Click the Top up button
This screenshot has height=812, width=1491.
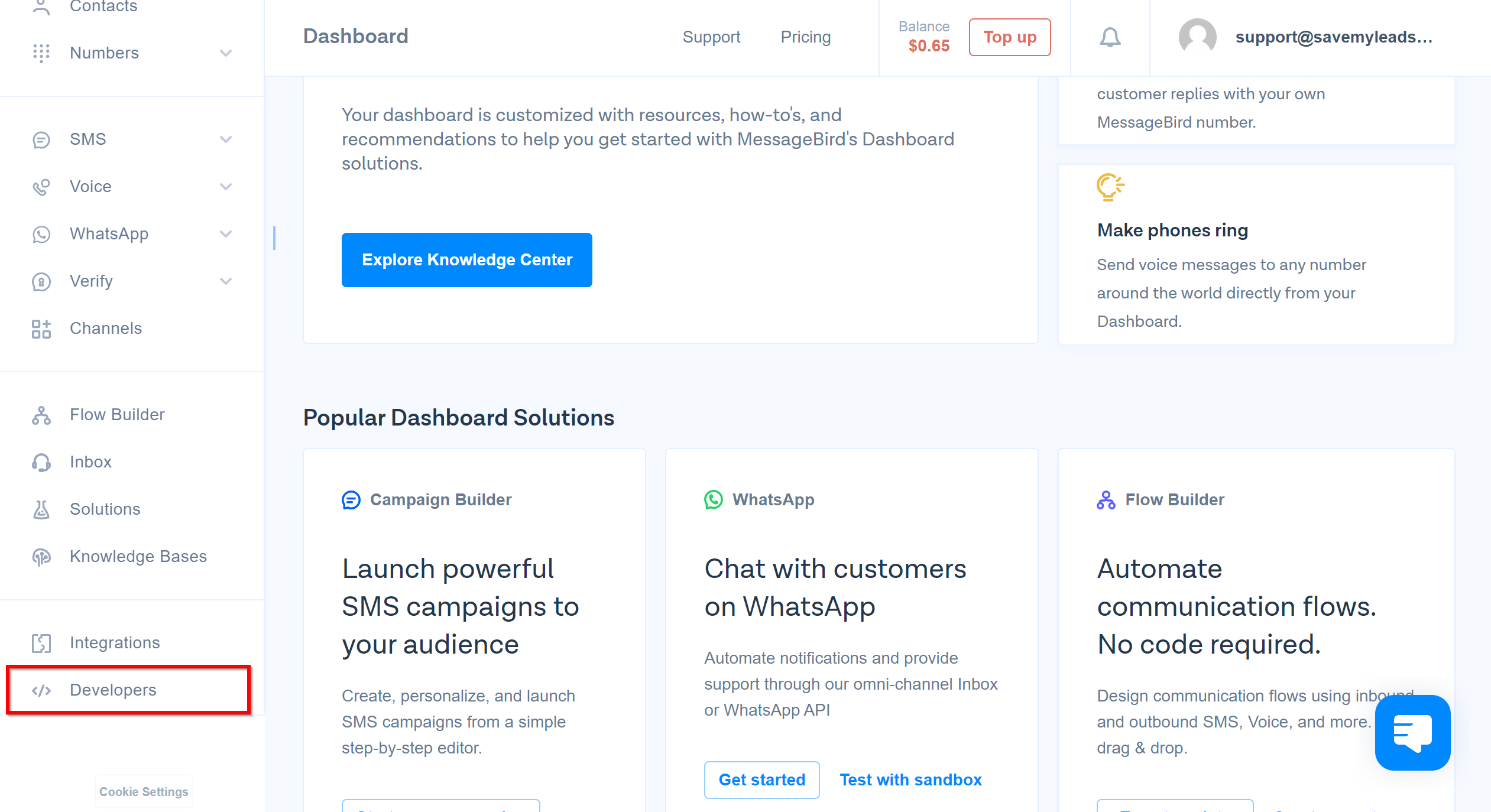pos(1010,37)
